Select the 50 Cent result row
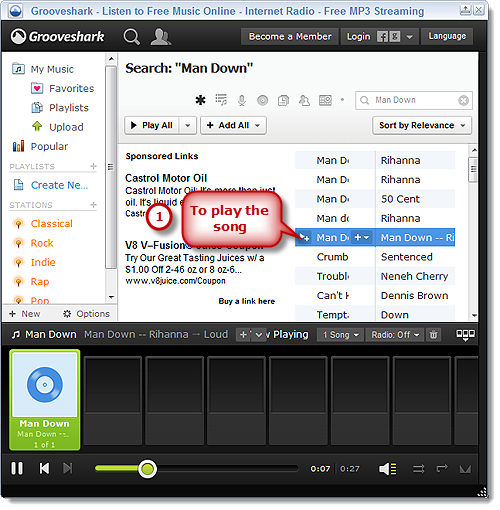 (x=375, y=199)
